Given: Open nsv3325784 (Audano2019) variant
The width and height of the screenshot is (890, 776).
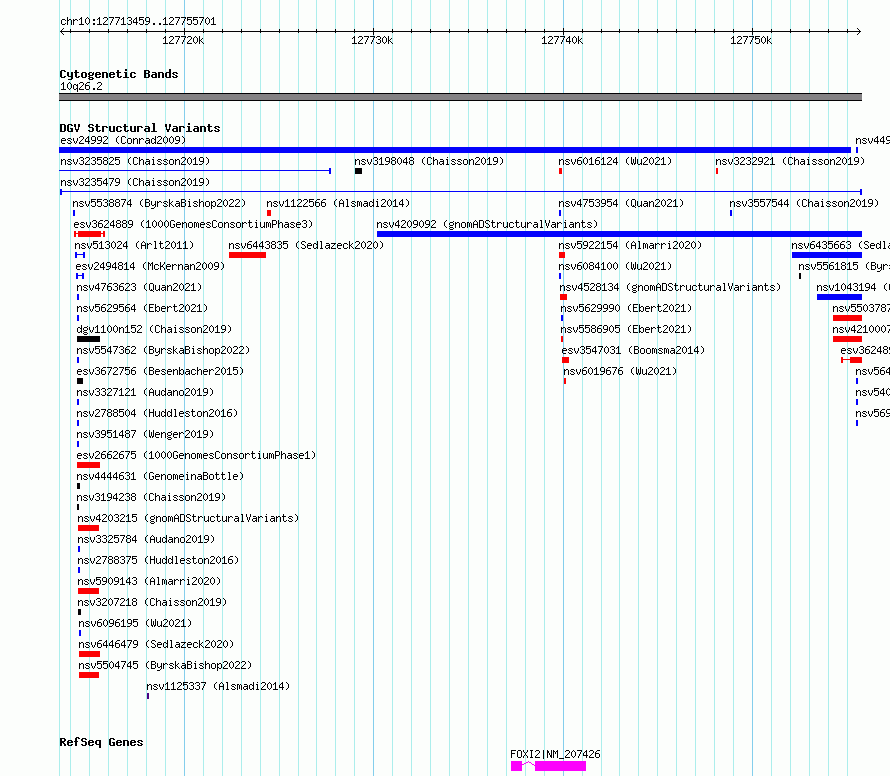Looking at the screenshot, I should [146, 539].
